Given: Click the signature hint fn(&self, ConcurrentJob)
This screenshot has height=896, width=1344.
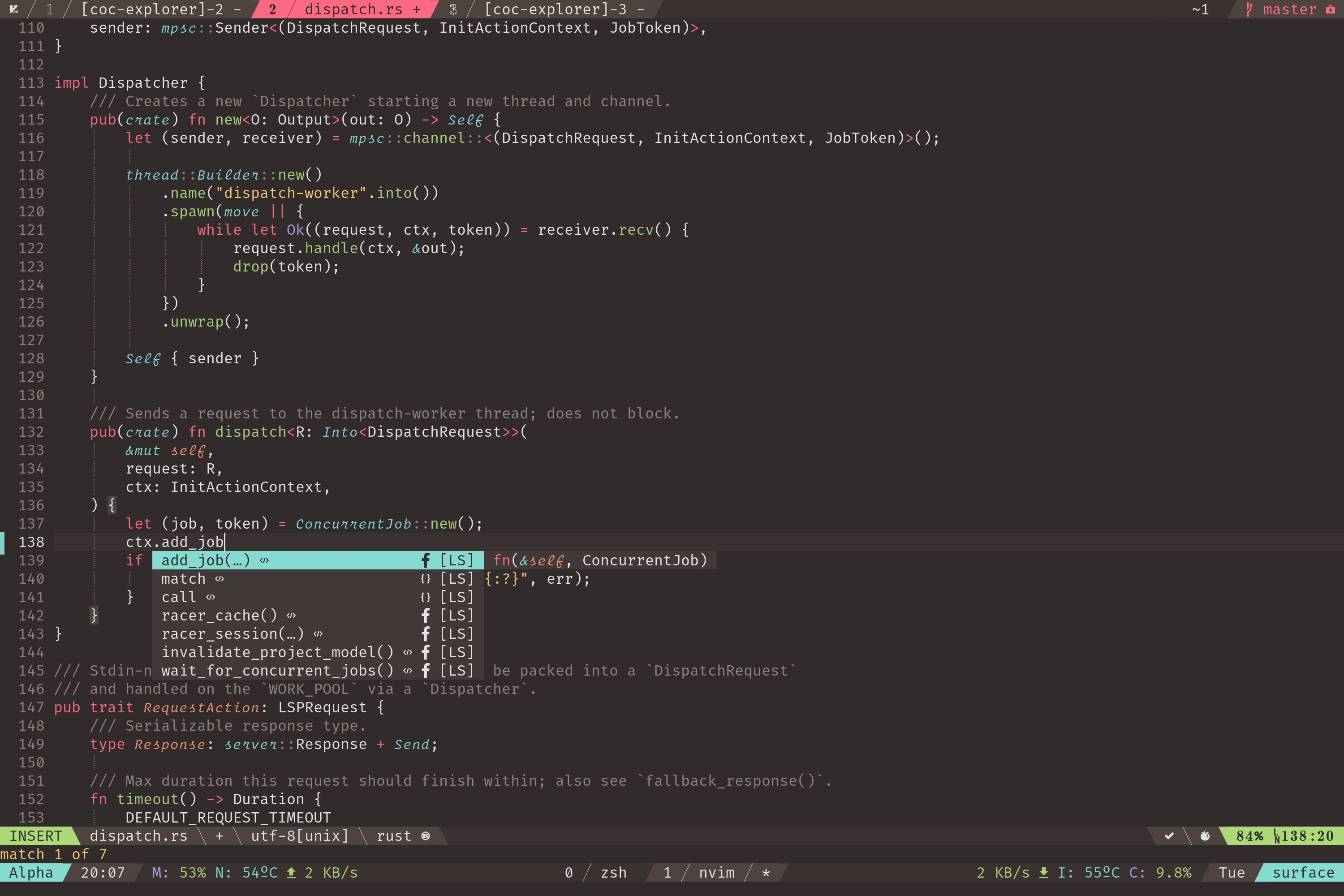Looking at the screenshot, I should (x=601, y=560).
